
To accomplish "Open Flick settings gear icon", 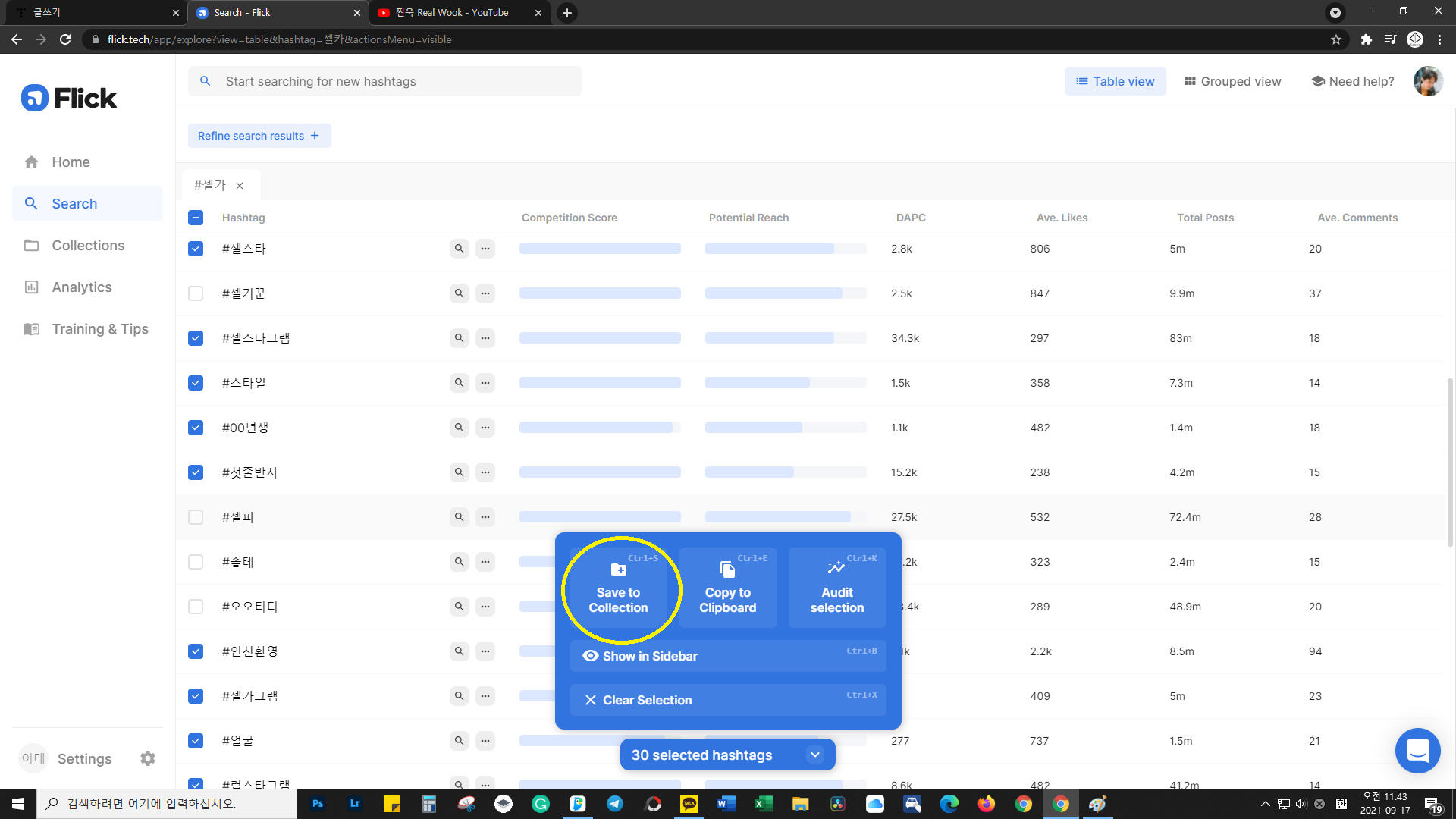I will (x=148, y=758).
